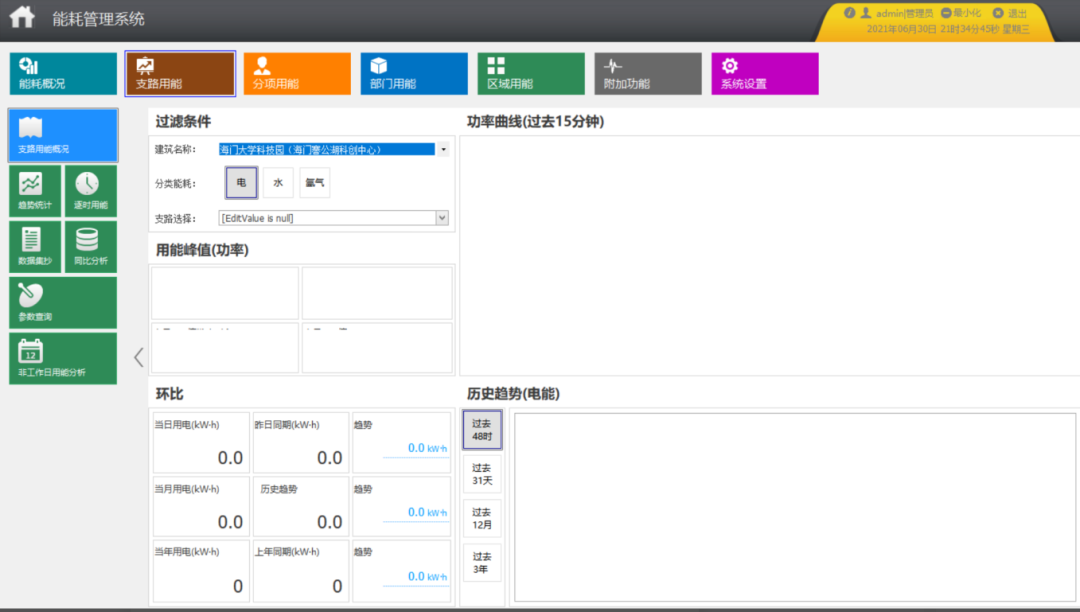Click the 功率曲线(过去15分钟) heading

coord(535,122)
